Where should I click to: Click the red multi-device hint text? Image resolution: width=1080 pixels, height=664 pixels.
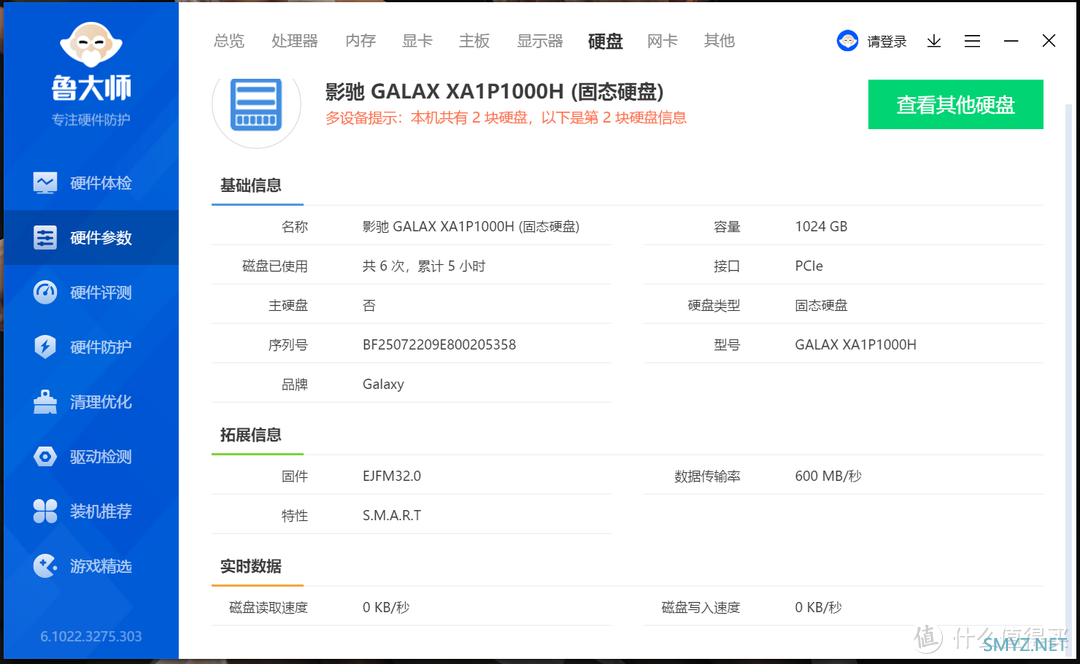(506, 118)
